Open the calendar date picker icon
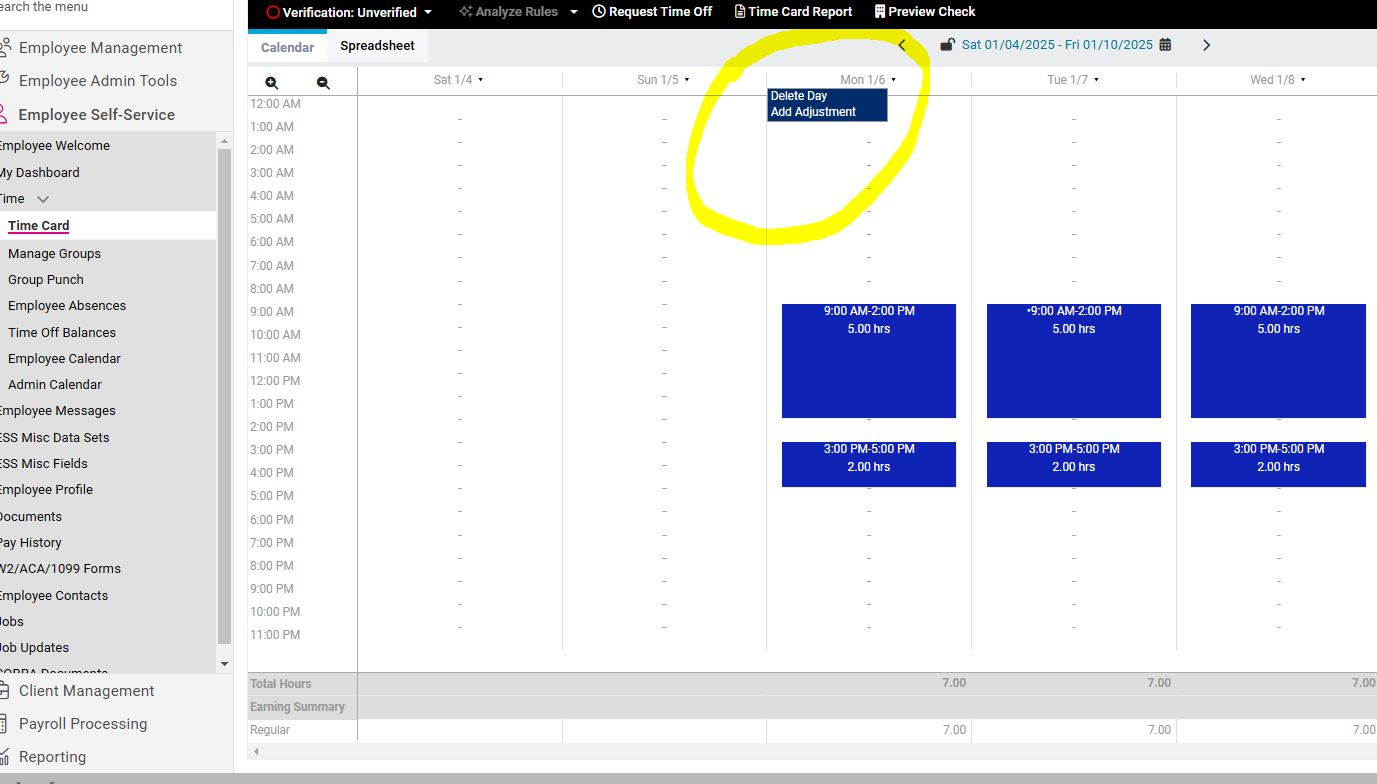 click(x=1165, y=45)
